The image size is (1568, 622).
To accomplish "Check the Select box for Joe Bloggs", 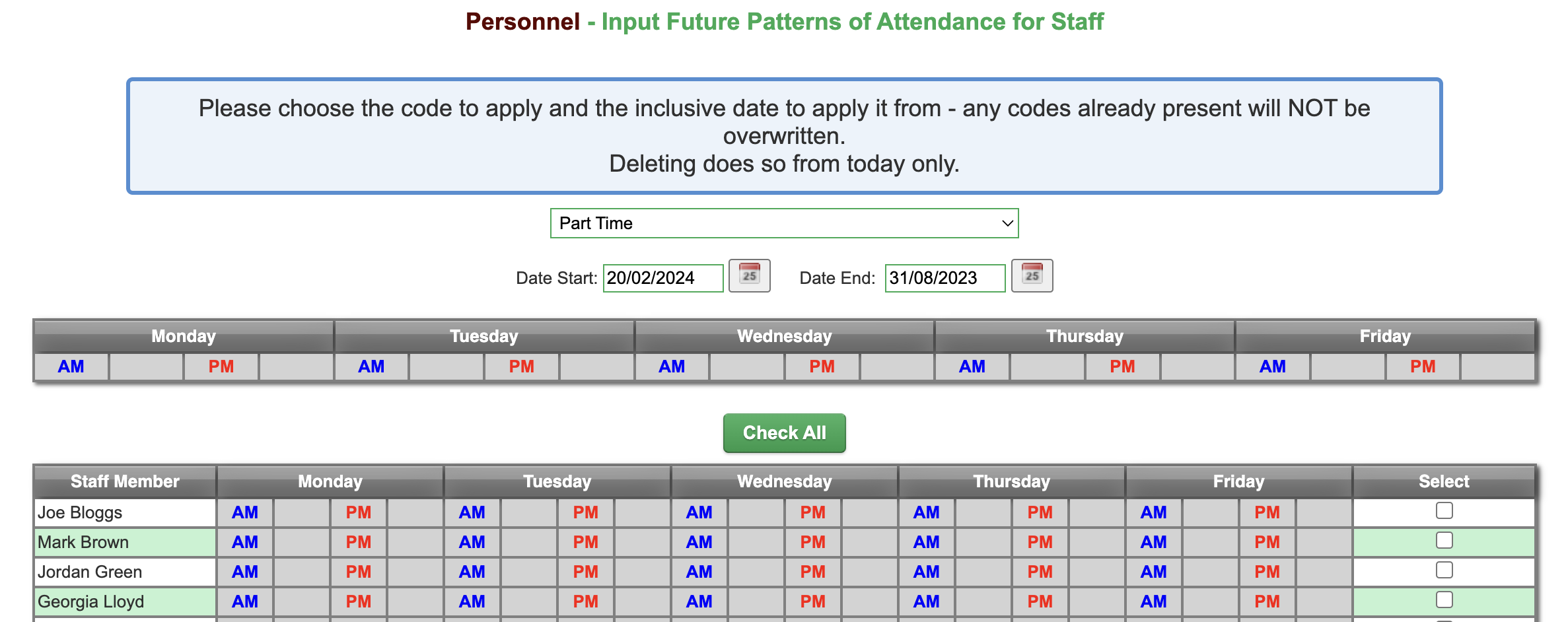I will 1444,510.
